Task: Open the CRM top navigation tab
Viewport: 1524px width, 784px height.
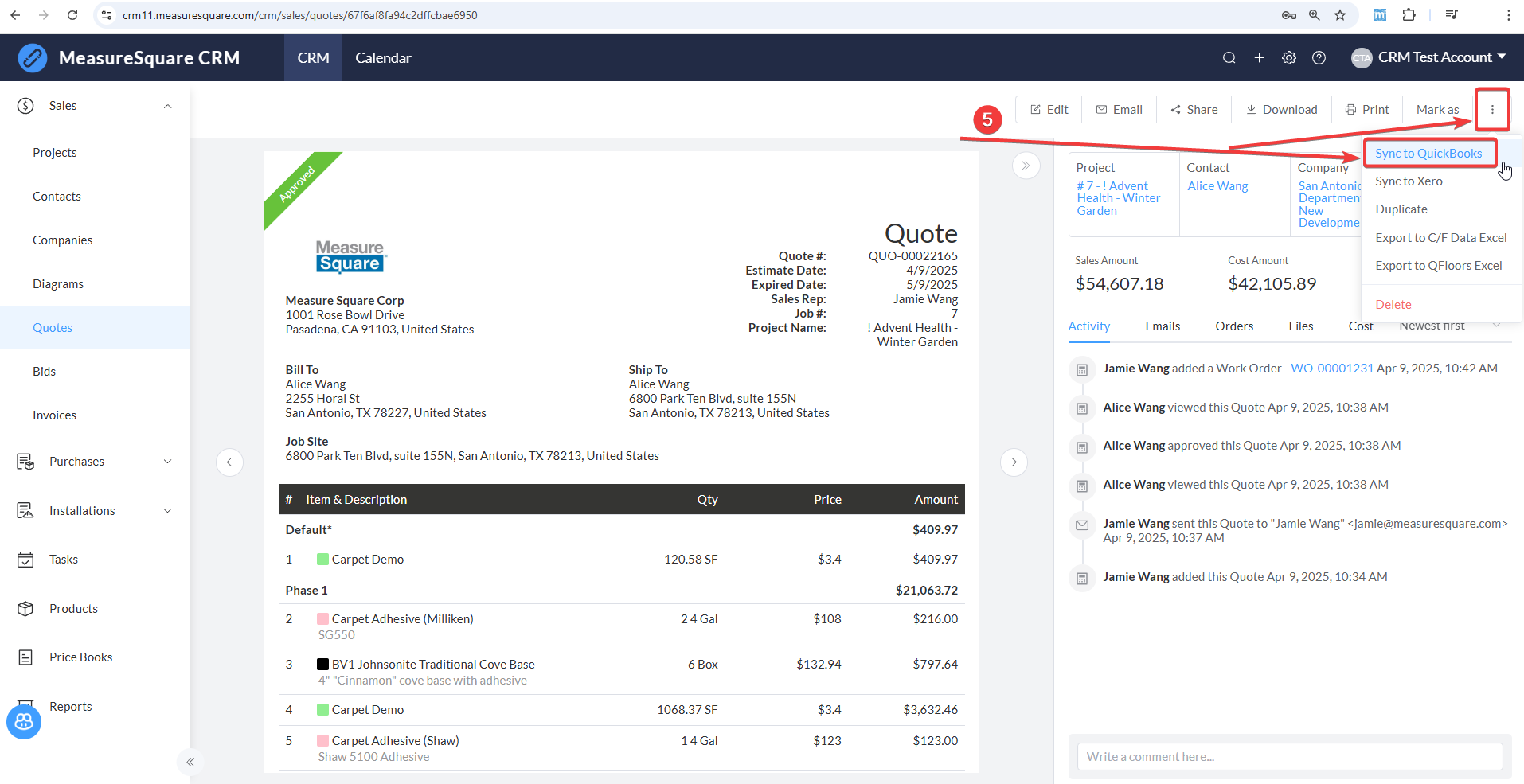Action: click(313, 58)
